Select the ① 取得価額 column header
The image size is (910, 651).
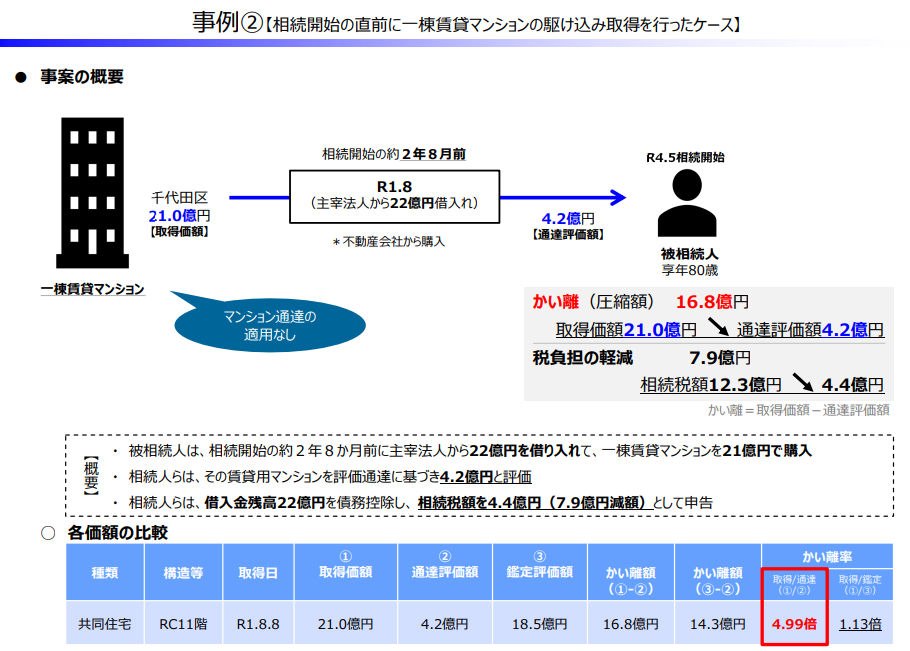pos(345,572)
